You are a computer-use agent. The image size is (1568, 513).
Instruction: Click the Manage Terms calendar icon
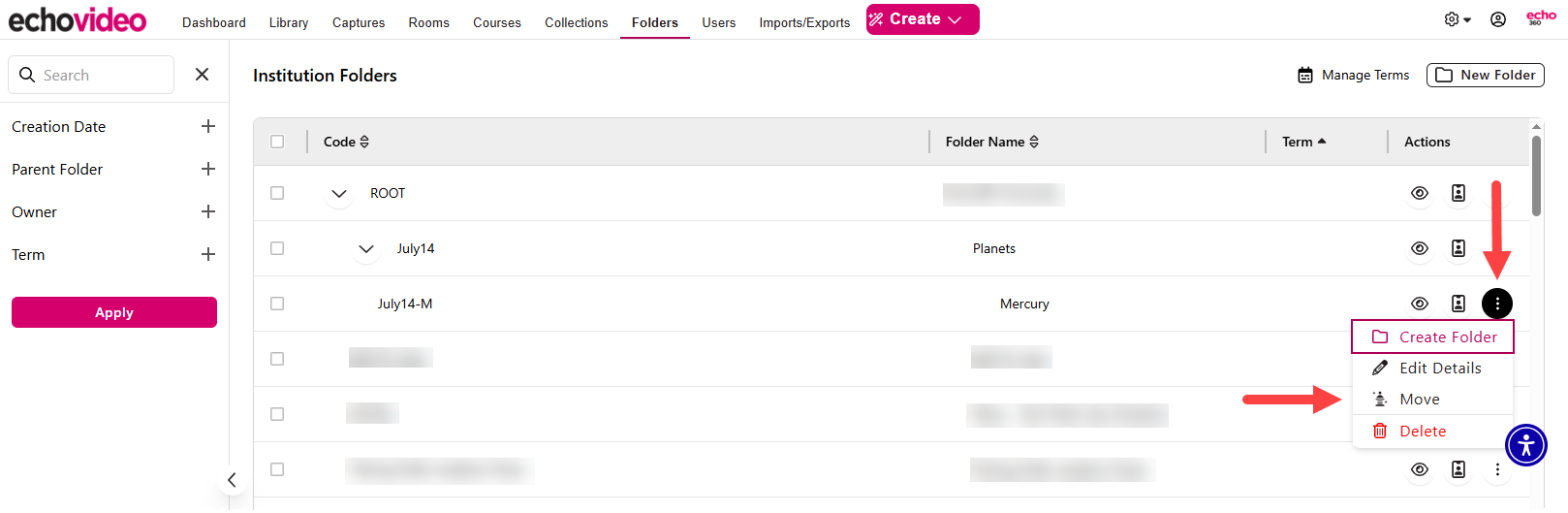point(1305,75)
